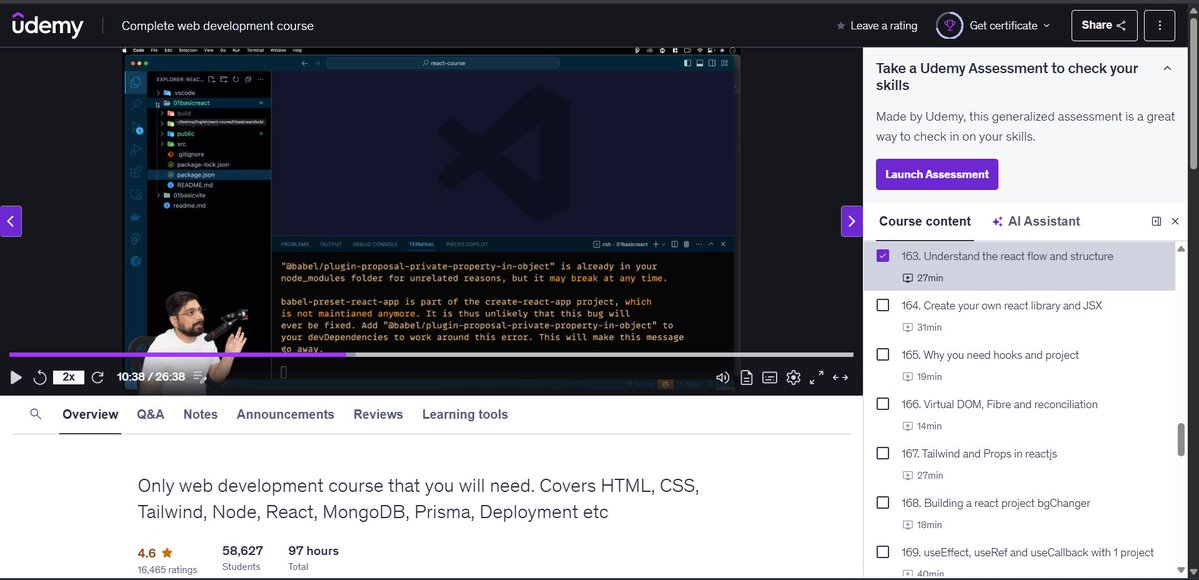The width and height of the screenshot is (1199, 580).
Task: Mark lecture 164 as complete
Action: (x=882, y=305)
